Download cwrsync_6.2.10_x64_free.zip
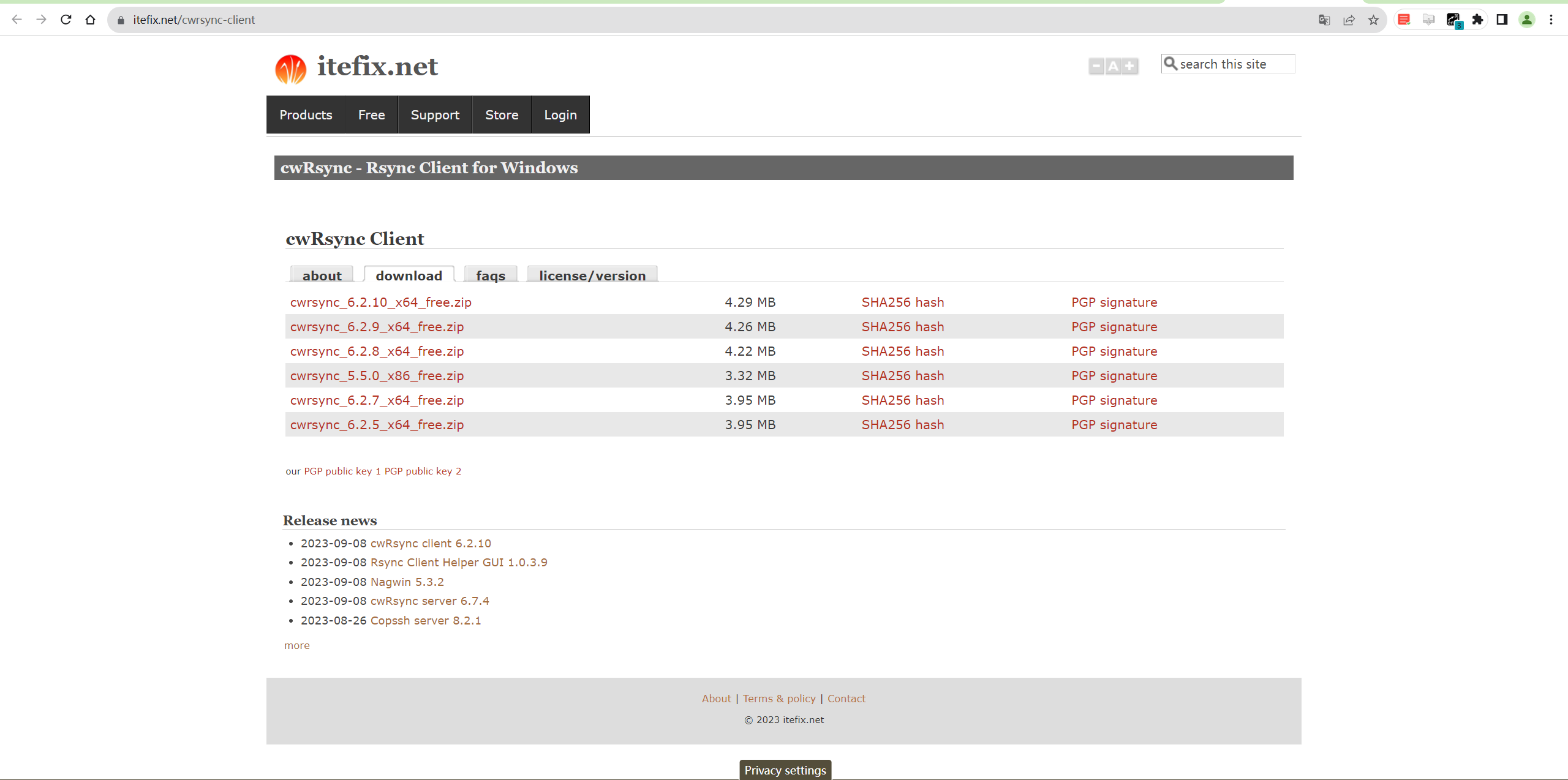Screen dimensions: 1568x780 (x=380, y=302)
